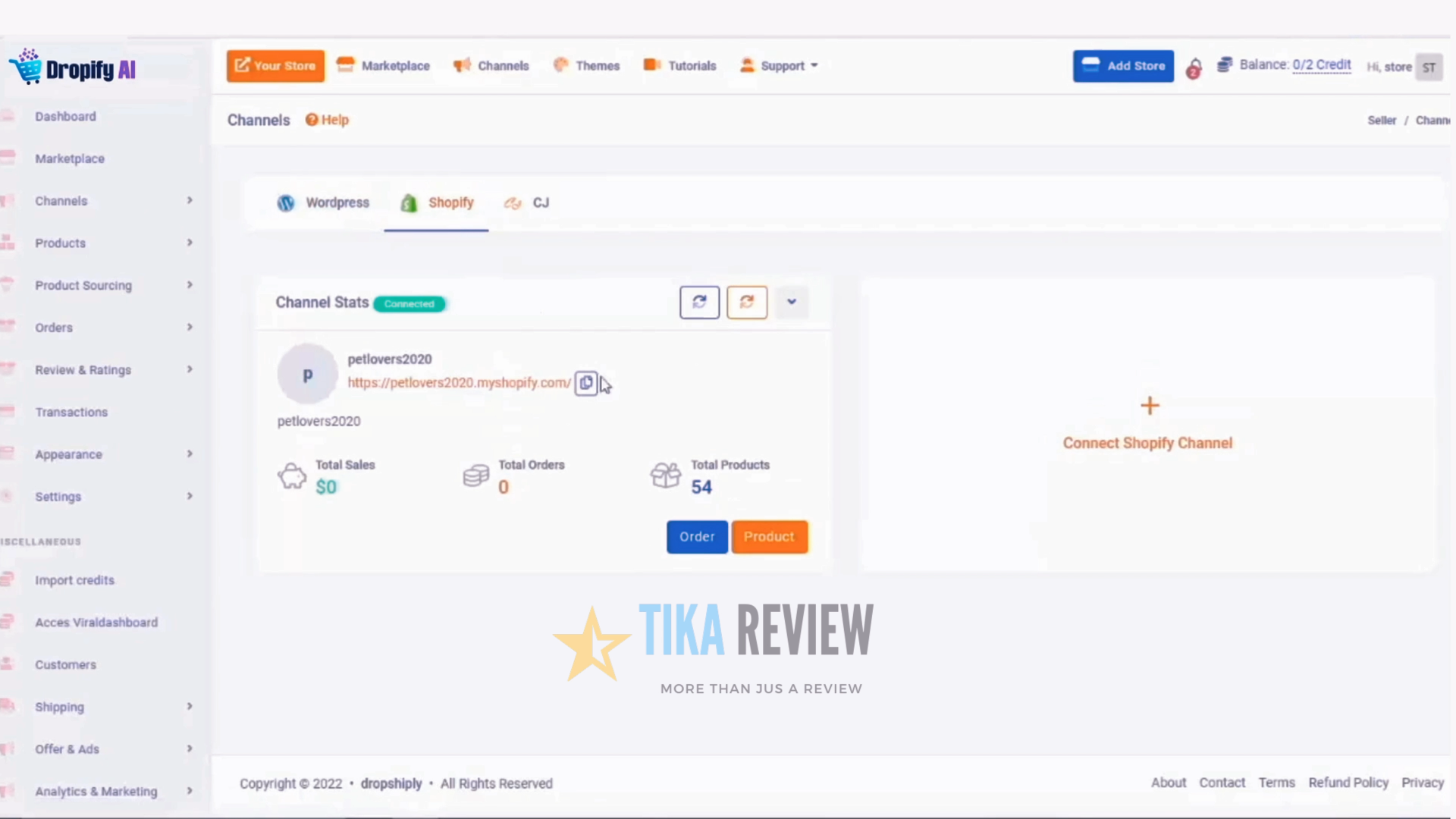Image resolution: width=1456 pixels, height=819 pixels.
Task: Click the notifications lock icon with badge
Action: pyautogui.click(x=1194, y=68)
